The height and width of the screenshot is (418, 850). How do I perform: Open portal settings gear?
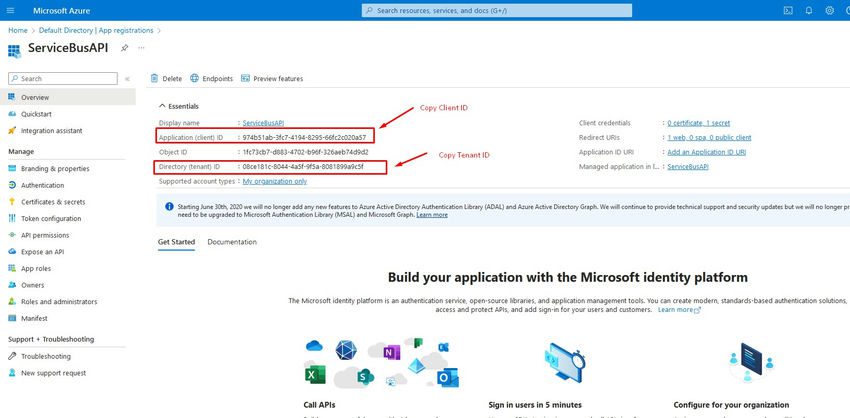click(829, 10)
